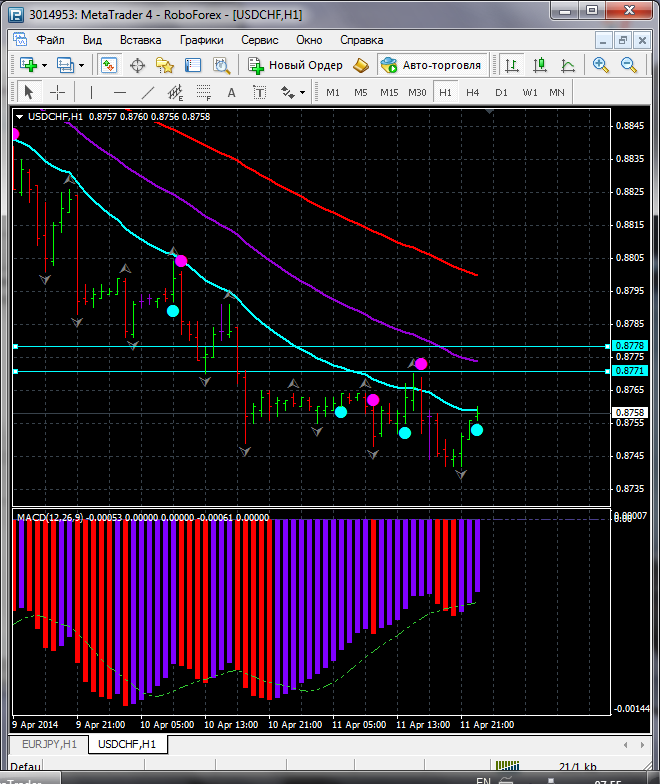Select the trendline drawing tool
Viewport: 660px width, 784px height.
148,92
